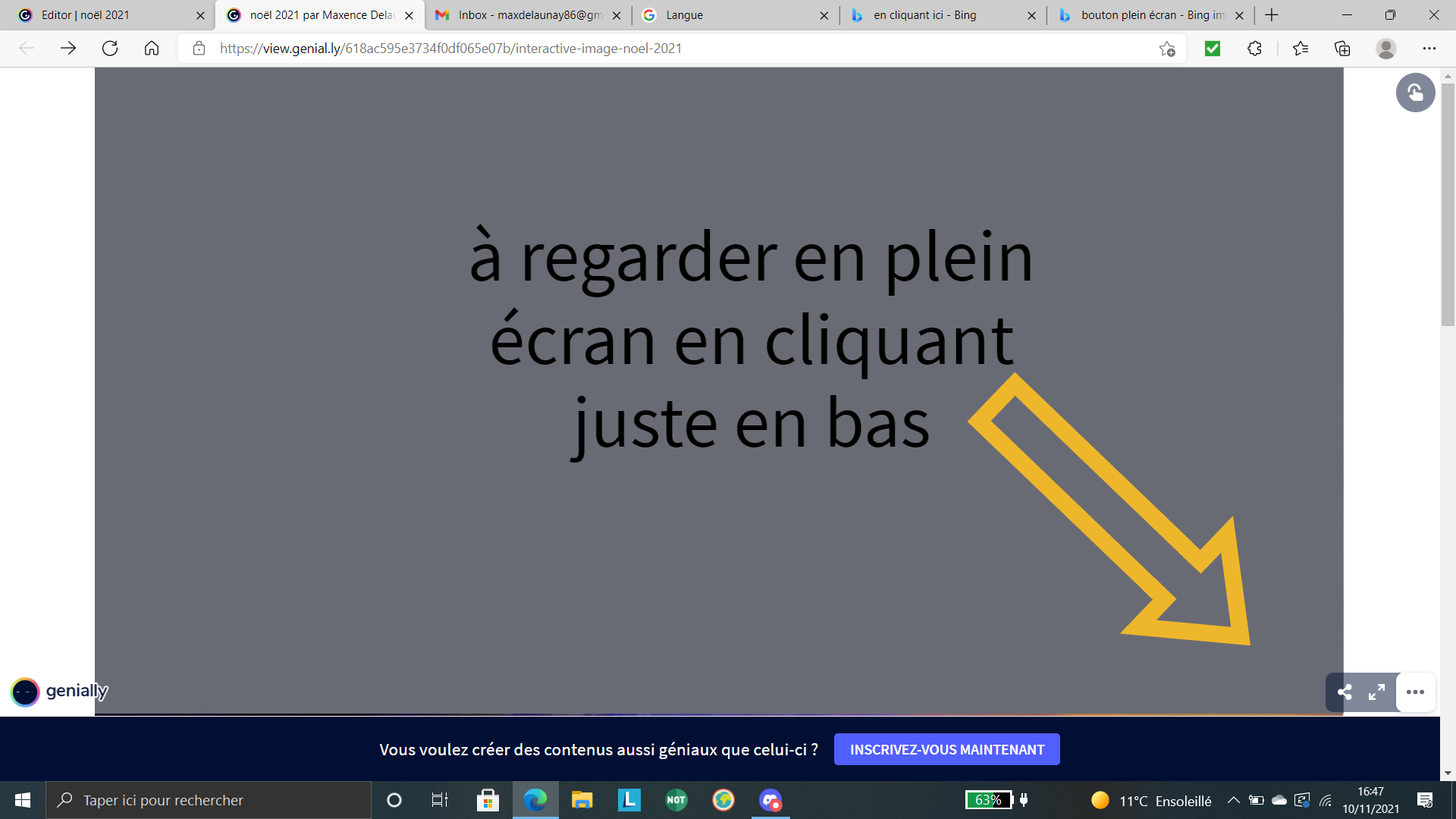The image size is (1456, 819).
Task: Open the Genially three-dots options menu
Action: (x=1415, y=692)
